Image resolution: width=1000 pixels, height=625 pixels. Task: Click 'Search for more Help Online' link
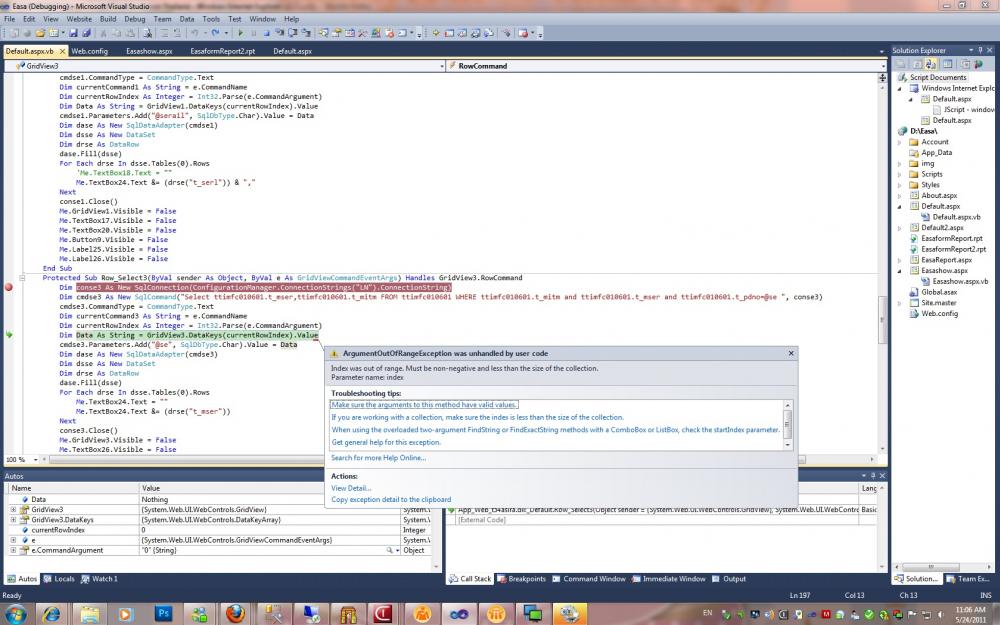click(x=378, y=458)
